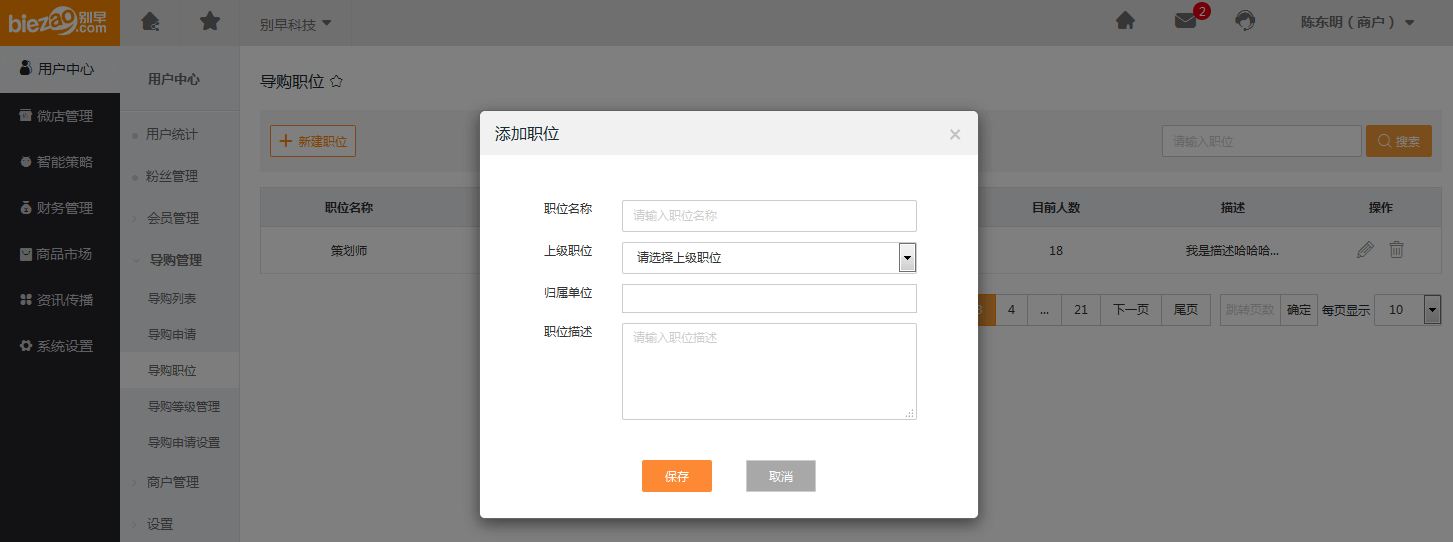Click the customer service headset icon
The image size is (1453, 542).
(1245, 21)
